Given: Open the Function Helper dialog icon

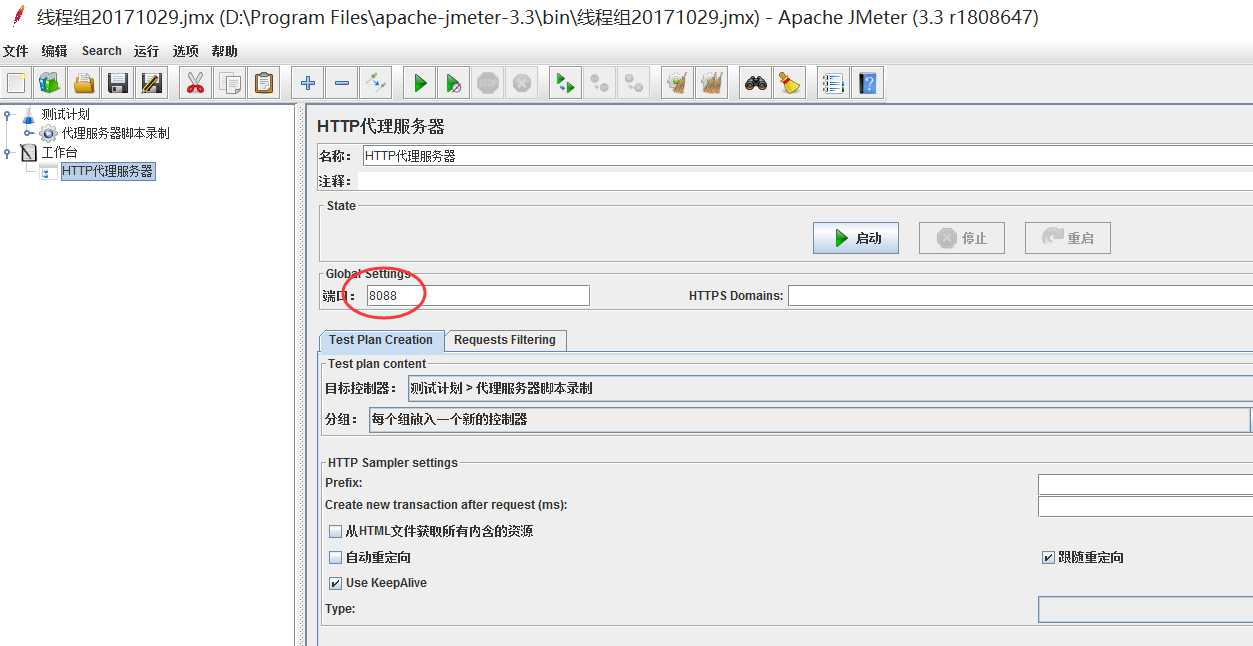Looking at the screenshot, I should tap(834, 83).
